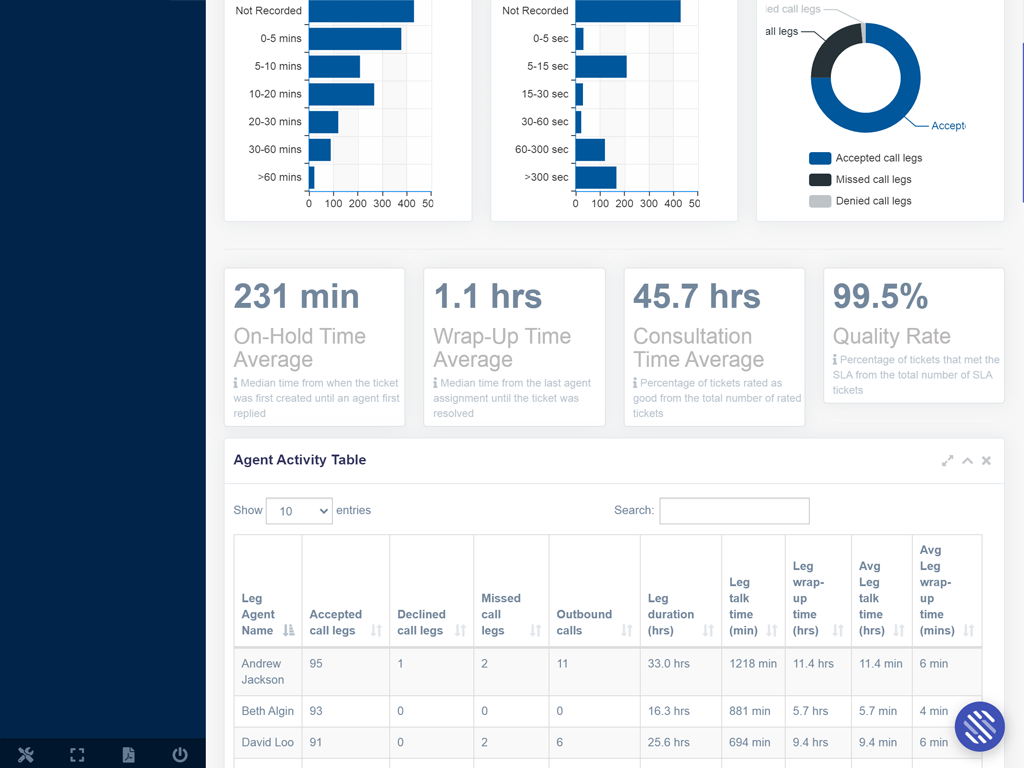This screenshot has height=768, width=1024.
Task: Click info icon under Quality Rate
Action: [835, 360]
